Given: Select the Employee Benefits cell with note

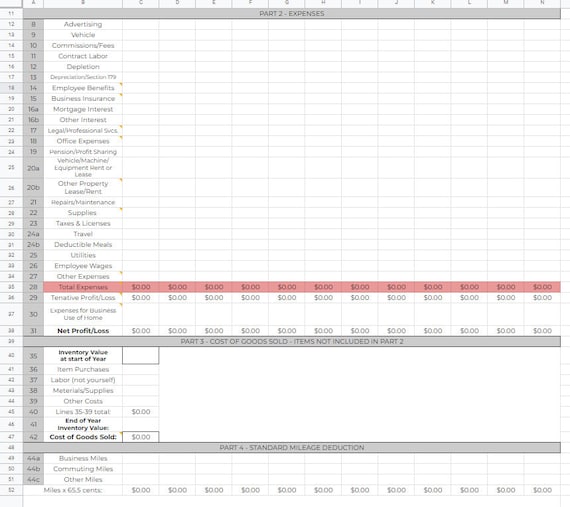Looking at the screenshot, I should click(83, 88).
